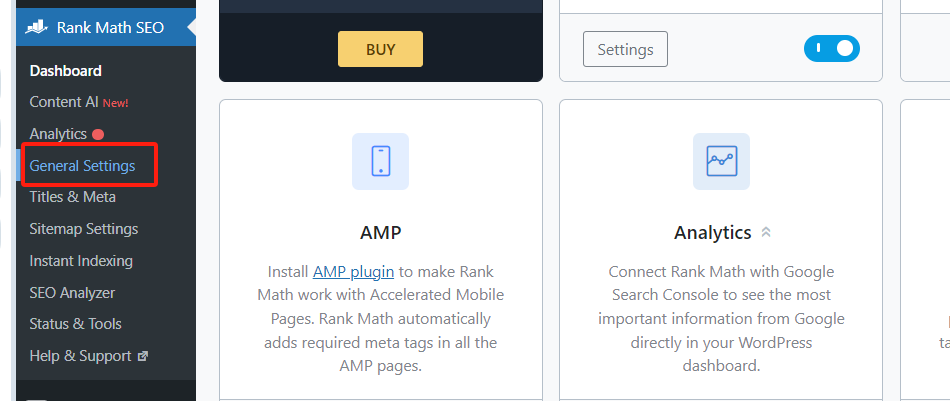This screenshot has height=401, width=950.
Task: Click the AMP mobile phone icon
Action: point(380,161)
